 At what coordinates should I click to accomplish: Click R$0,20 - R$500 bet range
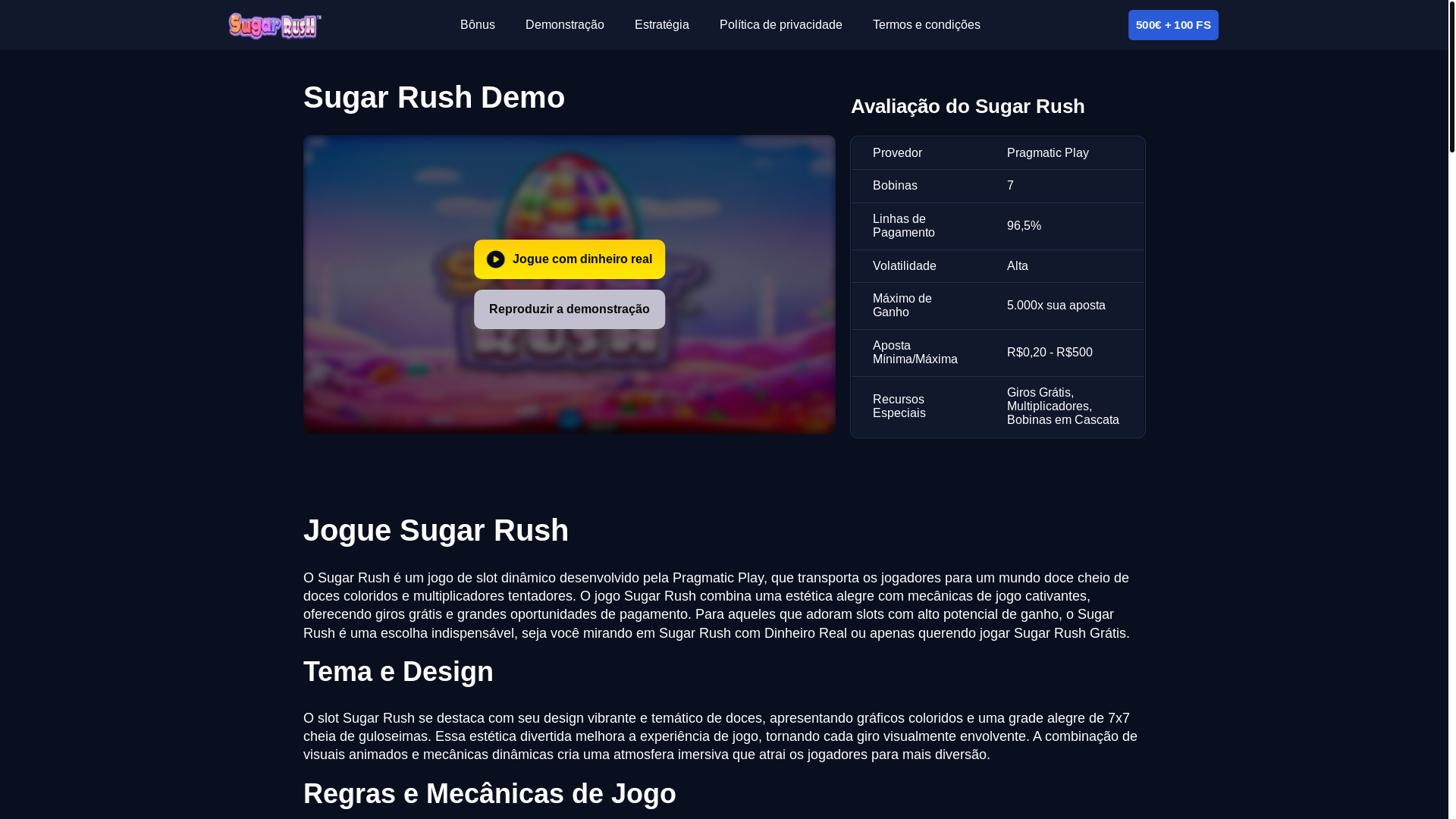tap(1050, 353)
